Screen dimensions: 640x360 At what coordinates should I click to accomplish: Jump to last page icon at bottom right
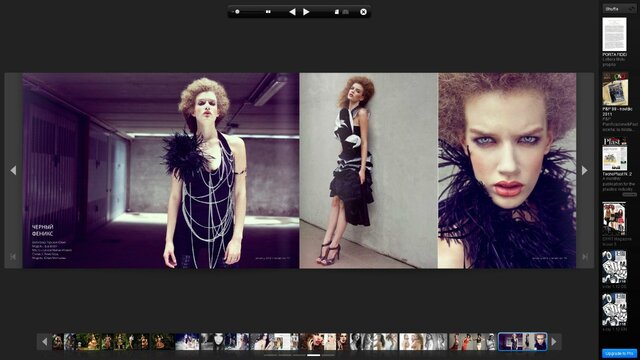[584, 257]
